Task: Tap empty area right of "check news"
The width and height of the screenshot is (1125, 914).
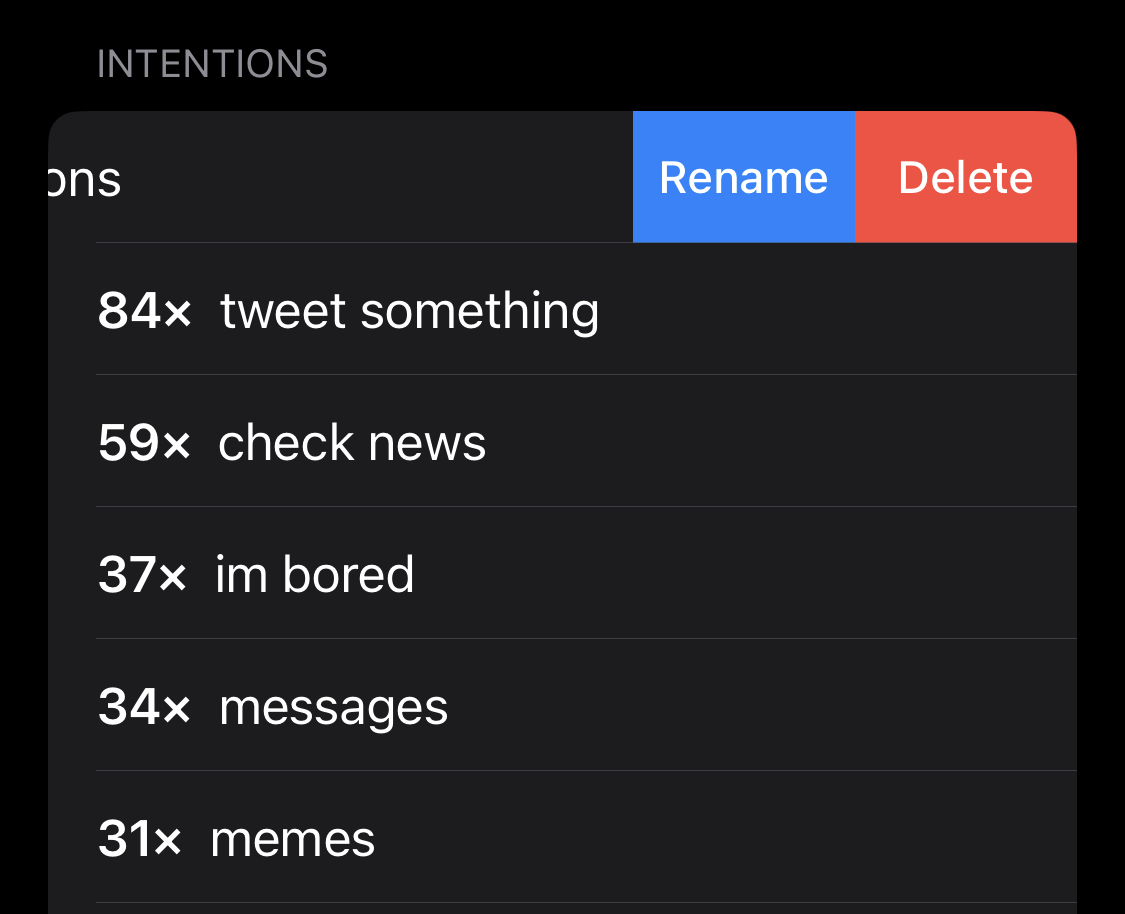Action: 780,443
